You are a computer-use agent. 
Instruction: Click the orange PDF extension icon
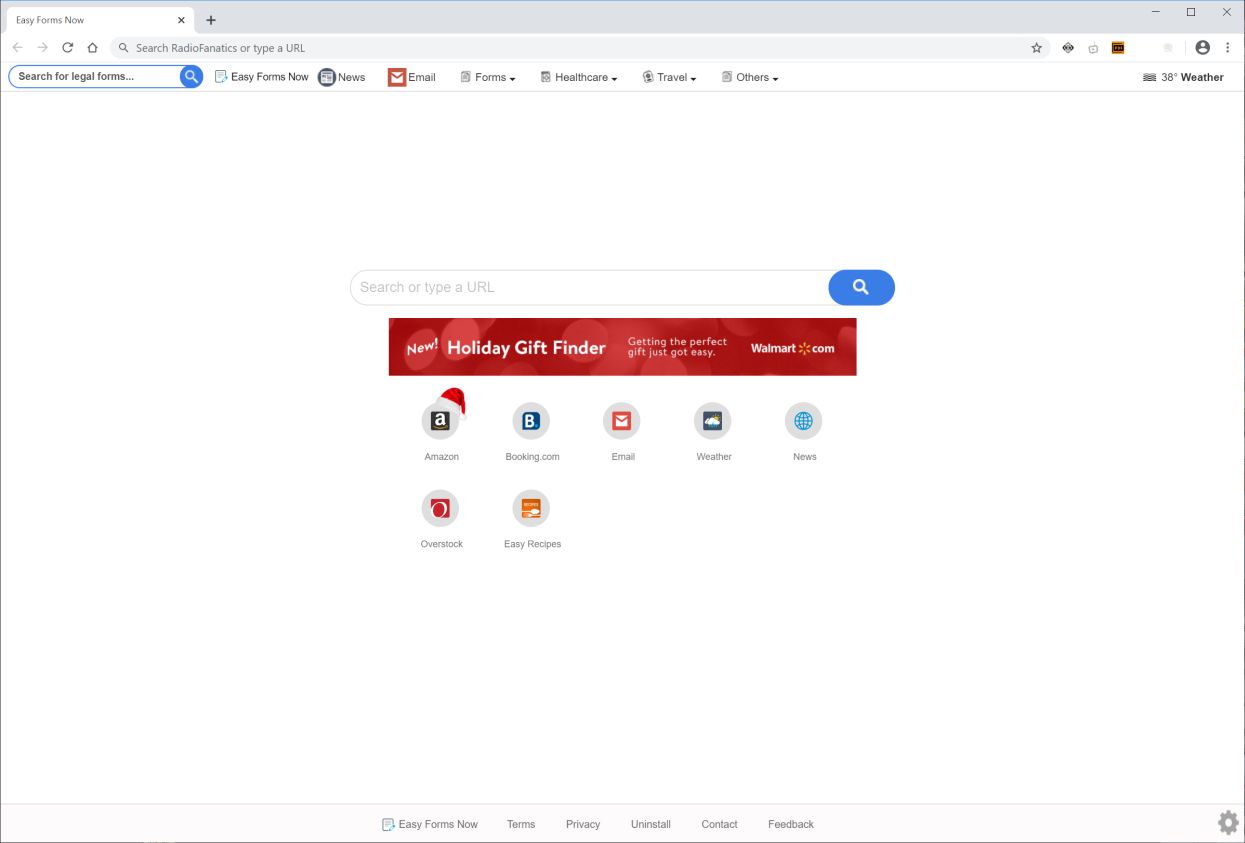pos(1118,48)
